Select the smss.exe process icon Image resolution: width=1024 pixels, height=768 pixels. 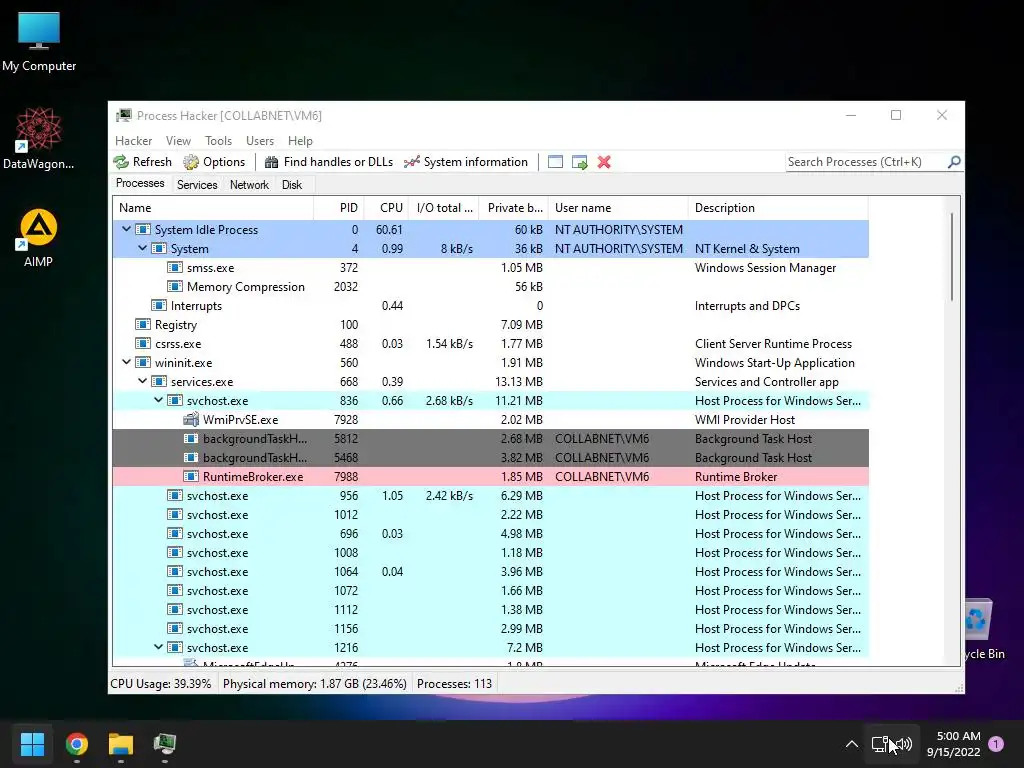pyautogui.click(x=174, y=267)
